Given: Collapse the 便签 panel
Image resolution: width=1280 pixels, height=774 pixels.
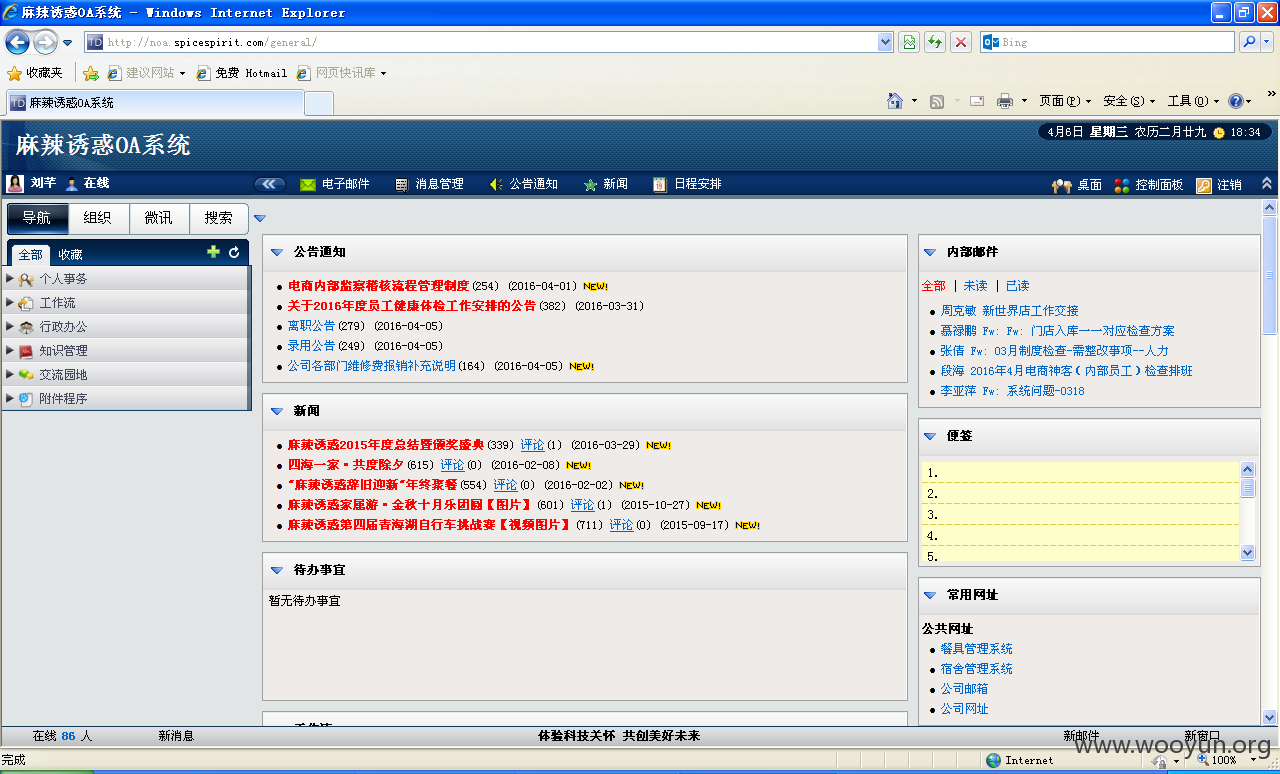Looking at the screenshot, I should click(x=930, y=436).
